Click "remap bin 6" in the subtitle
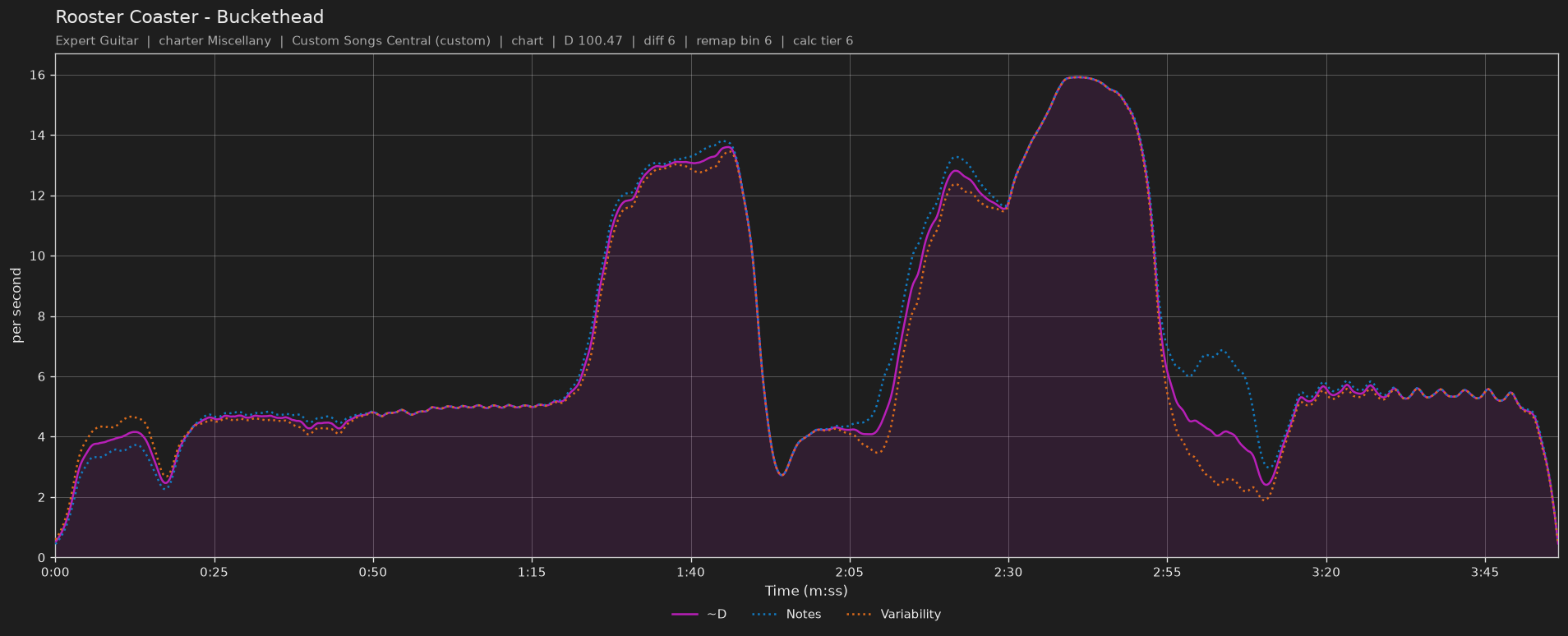Image resolution: width=1568 pixels, height=636 pixels. point(734,41)
